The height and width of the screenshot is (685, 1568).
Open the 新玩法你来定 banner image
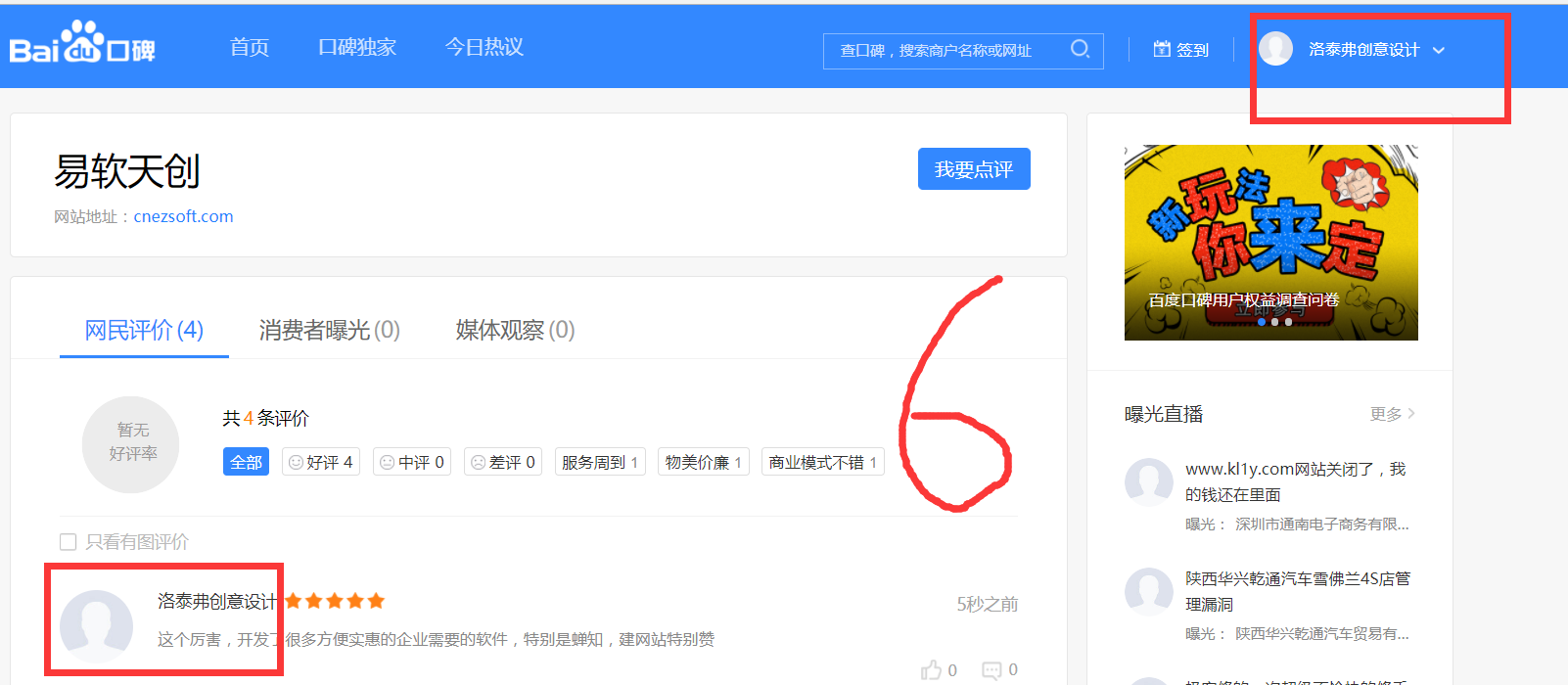1271,243
